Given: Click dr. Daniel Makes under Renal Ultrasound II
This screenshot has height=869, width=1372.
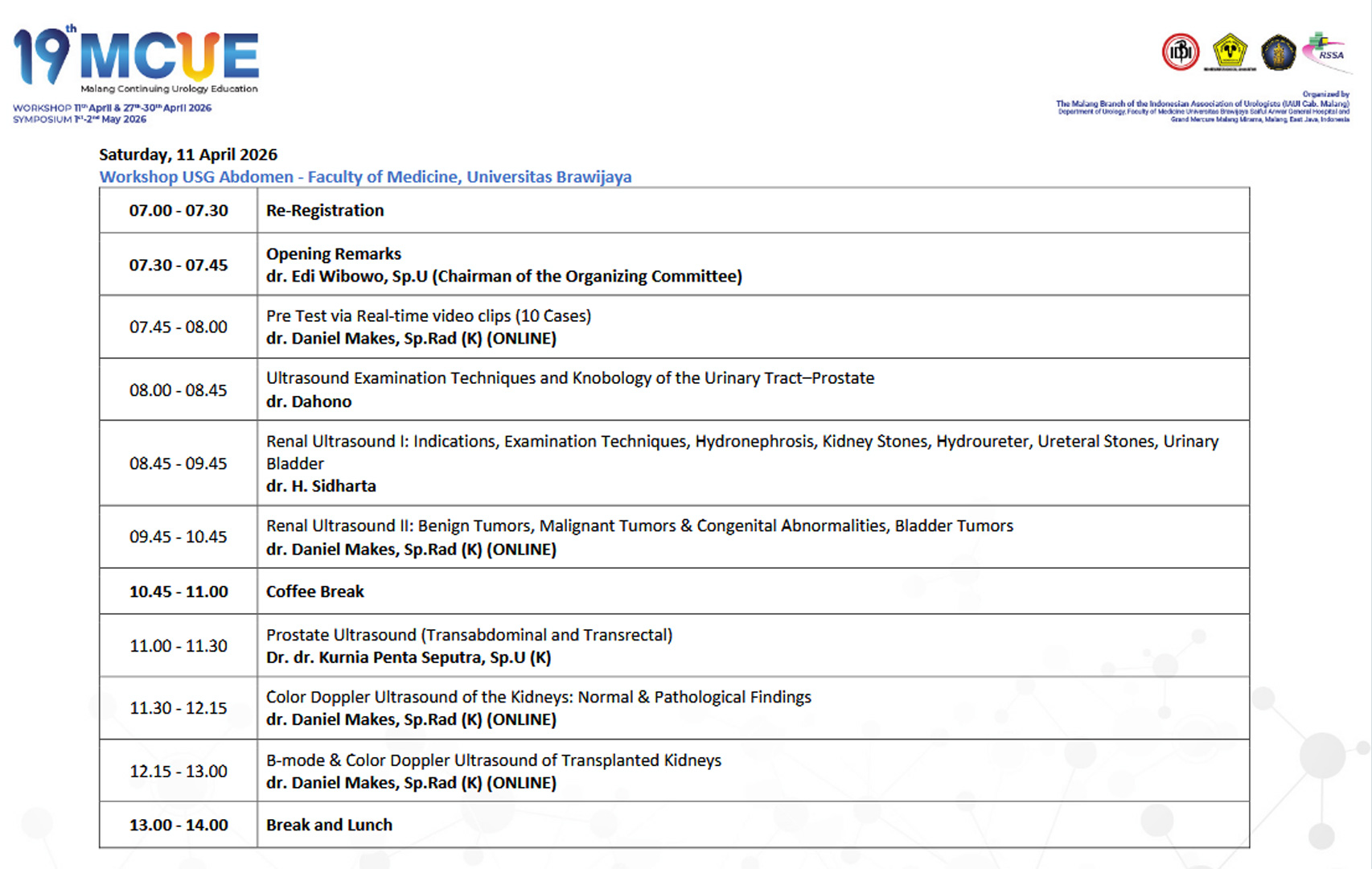Looking at the screenshot, I should pyautogui.click(x=411, y=549).
